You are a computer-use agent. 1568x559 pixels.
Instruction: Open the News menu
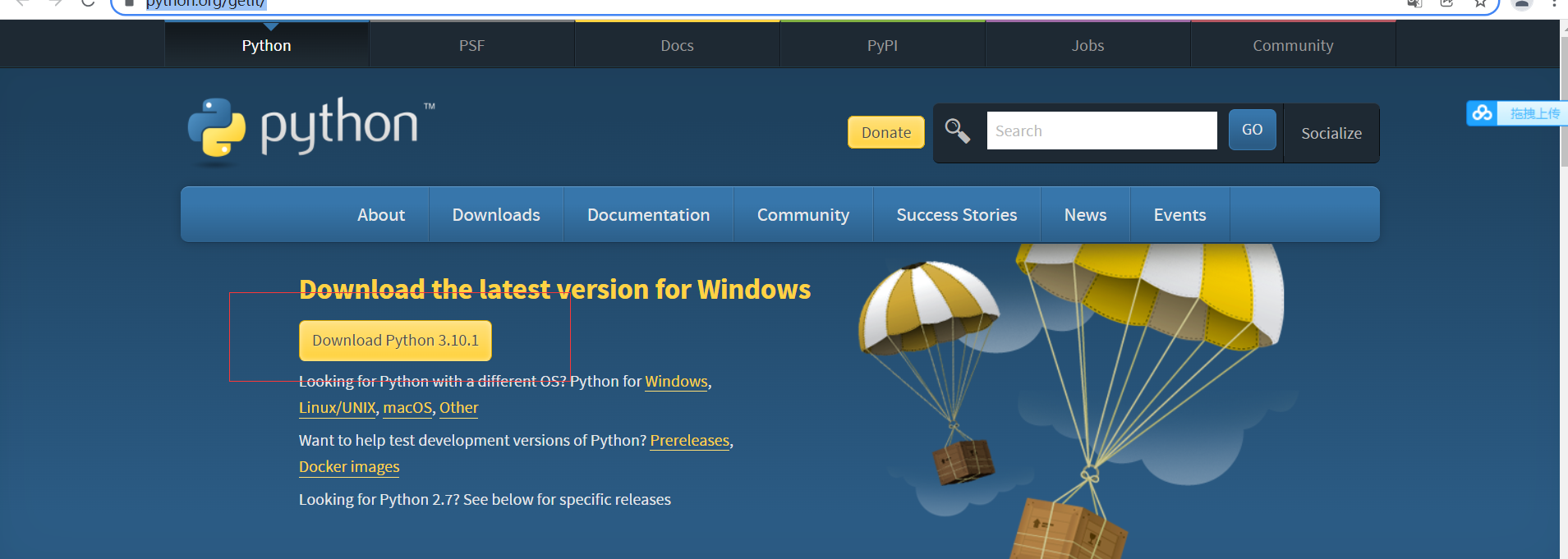coord(1086,214)
